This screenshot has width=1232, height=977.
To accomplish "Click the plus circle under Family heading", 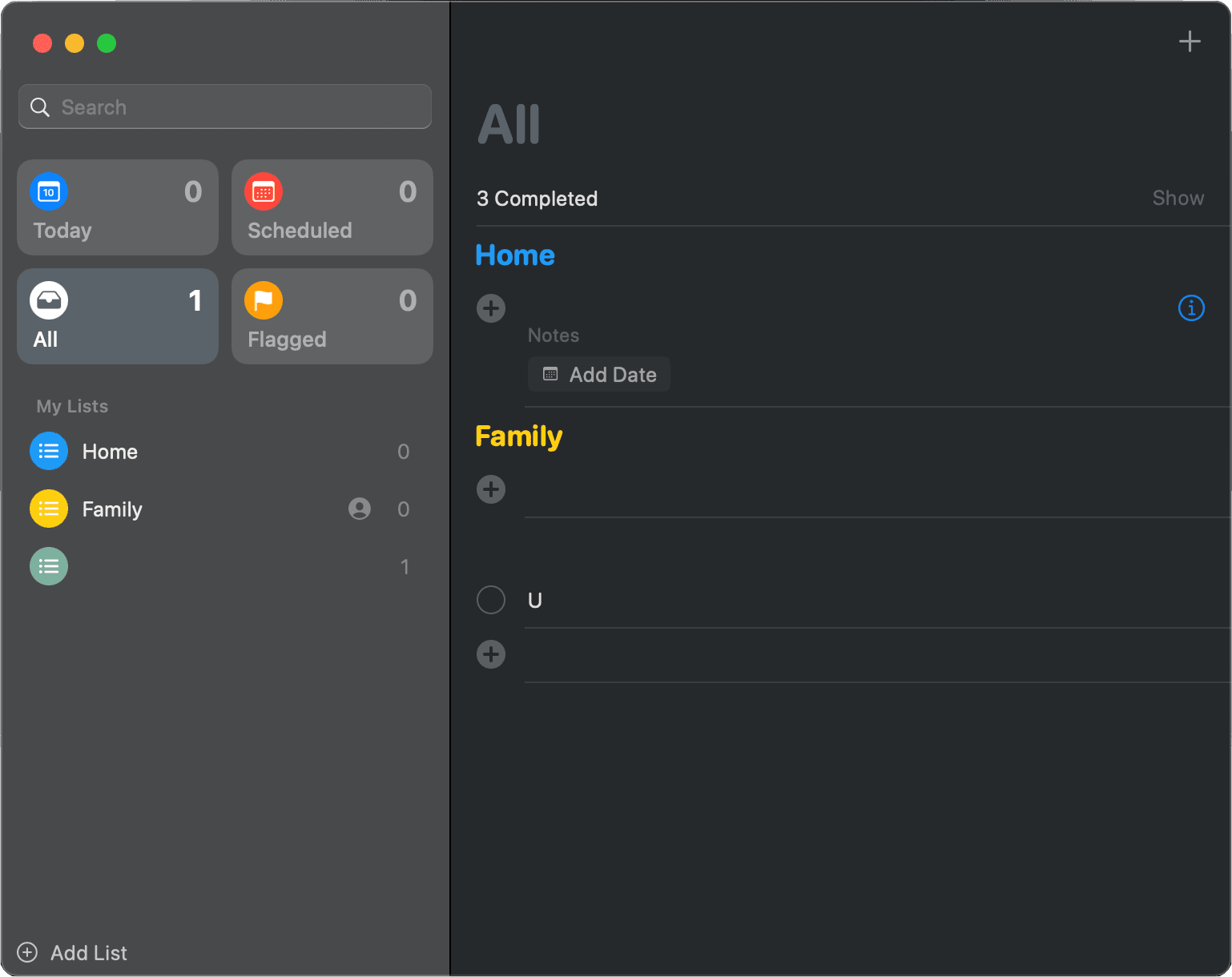I will [x=491, y=489].
